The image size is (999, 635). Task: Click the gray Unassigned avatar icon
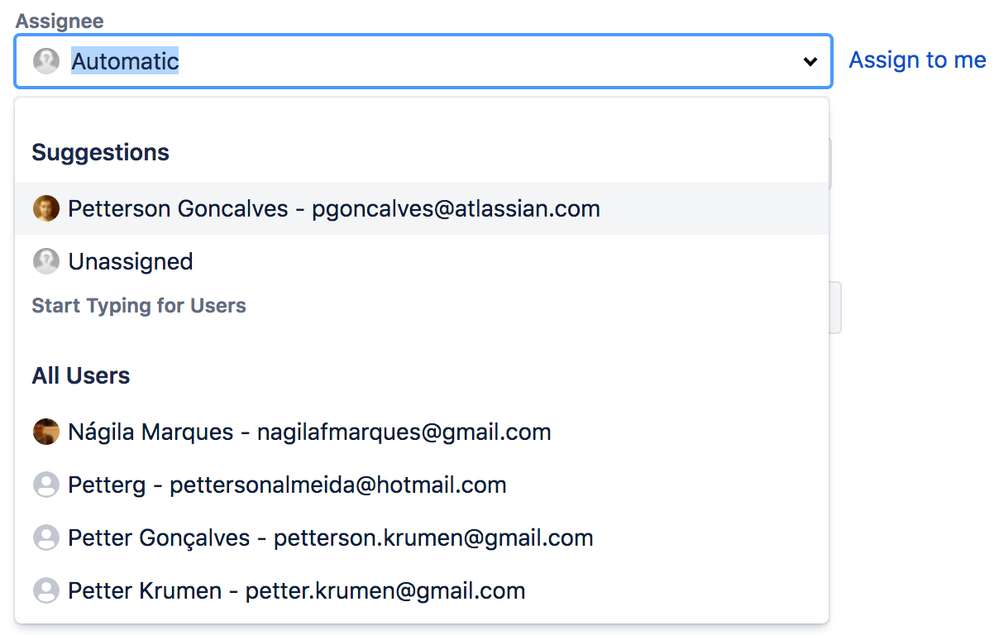pos(47,261)
